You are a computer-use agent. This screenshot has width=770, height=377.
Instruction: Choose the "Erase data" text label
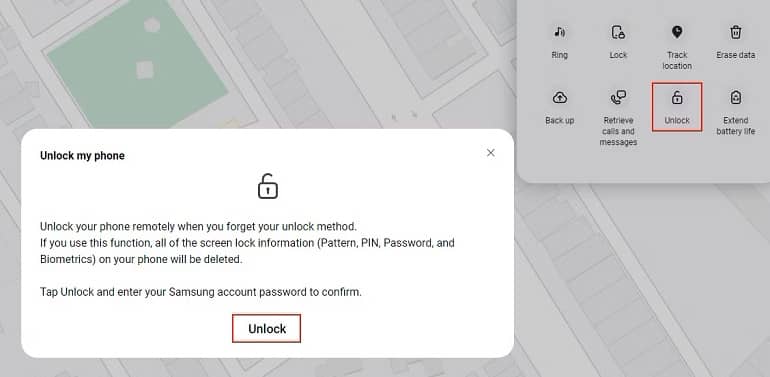coord(736,55)
